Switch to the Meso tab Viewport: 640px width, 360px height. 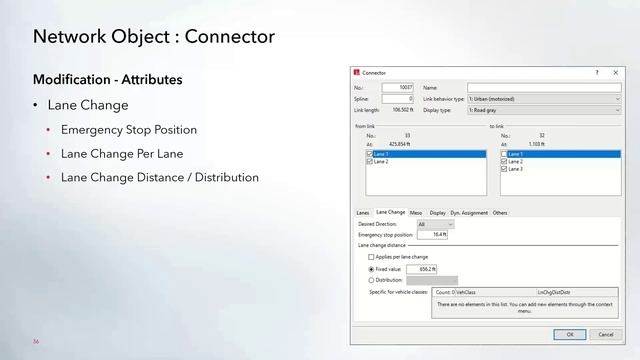(x=416, y=213)
